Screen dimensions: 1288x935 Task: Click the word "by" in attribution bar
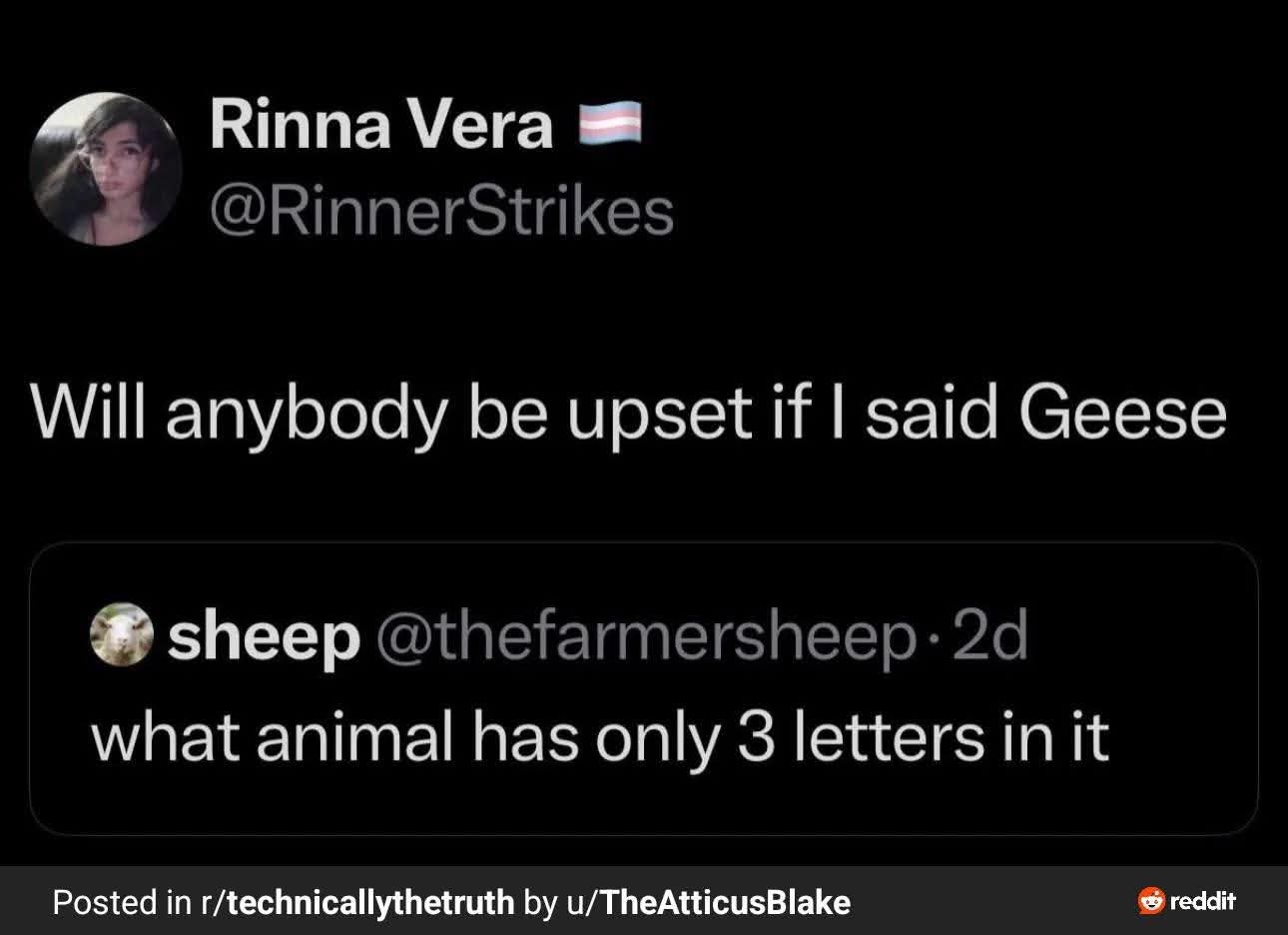point(539,903)
